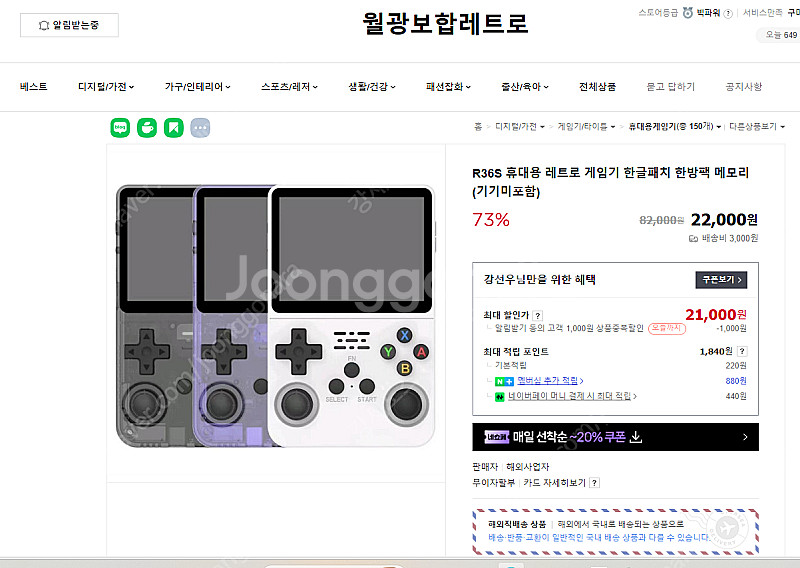The image size is (800, 568).
Task: Open the help icon beside 1,840원 points
Action: coord(742,351)
